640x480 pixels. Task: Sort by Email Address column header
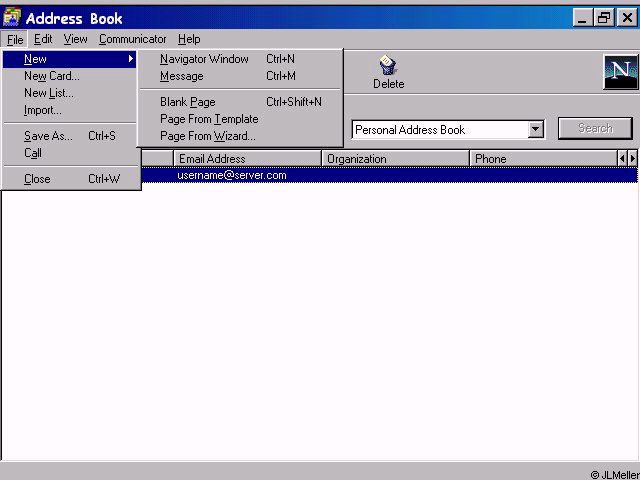[x=248, y=158]
